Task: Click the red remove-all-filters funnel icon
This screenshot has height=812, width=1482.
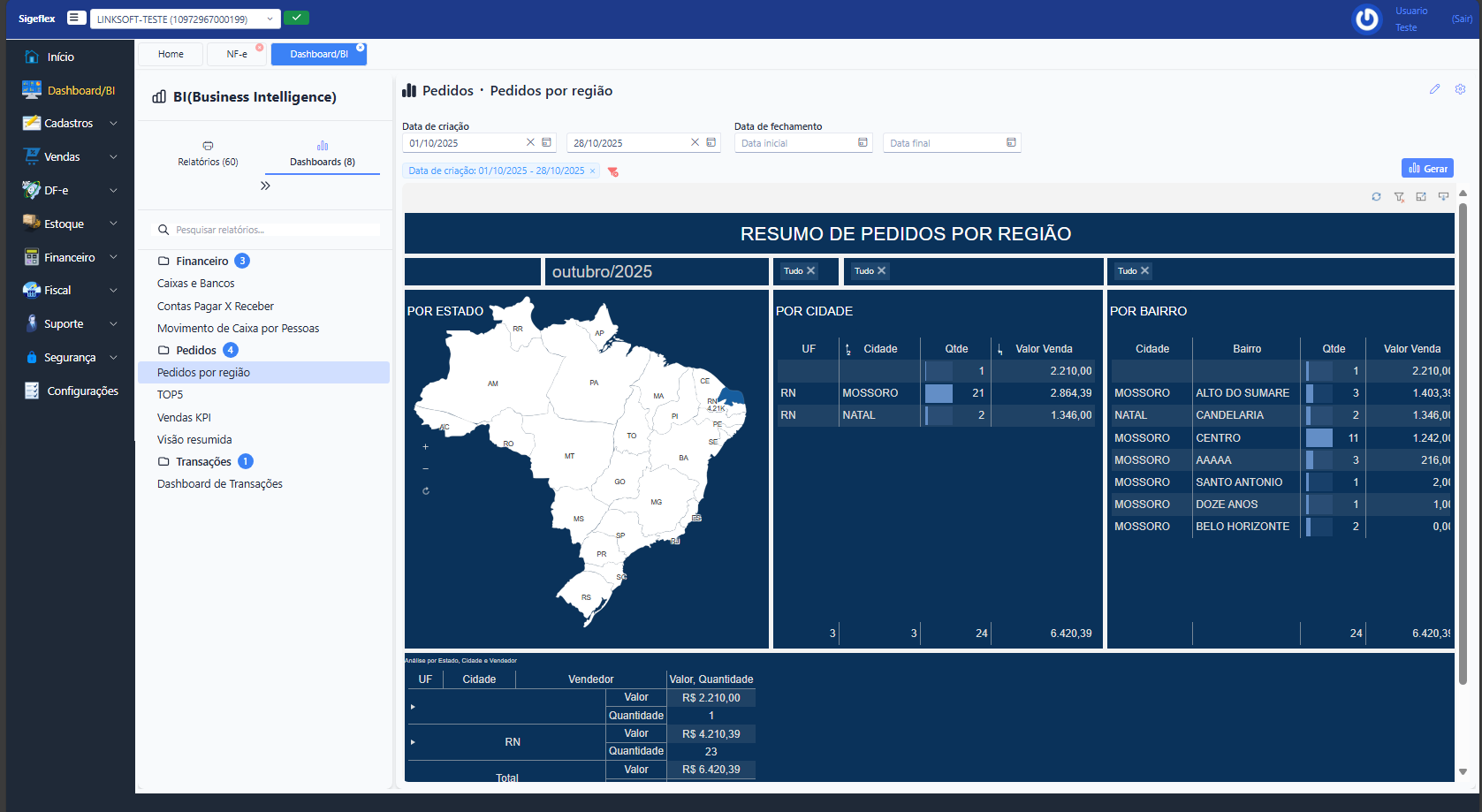Action: click(x=612, y=171)
